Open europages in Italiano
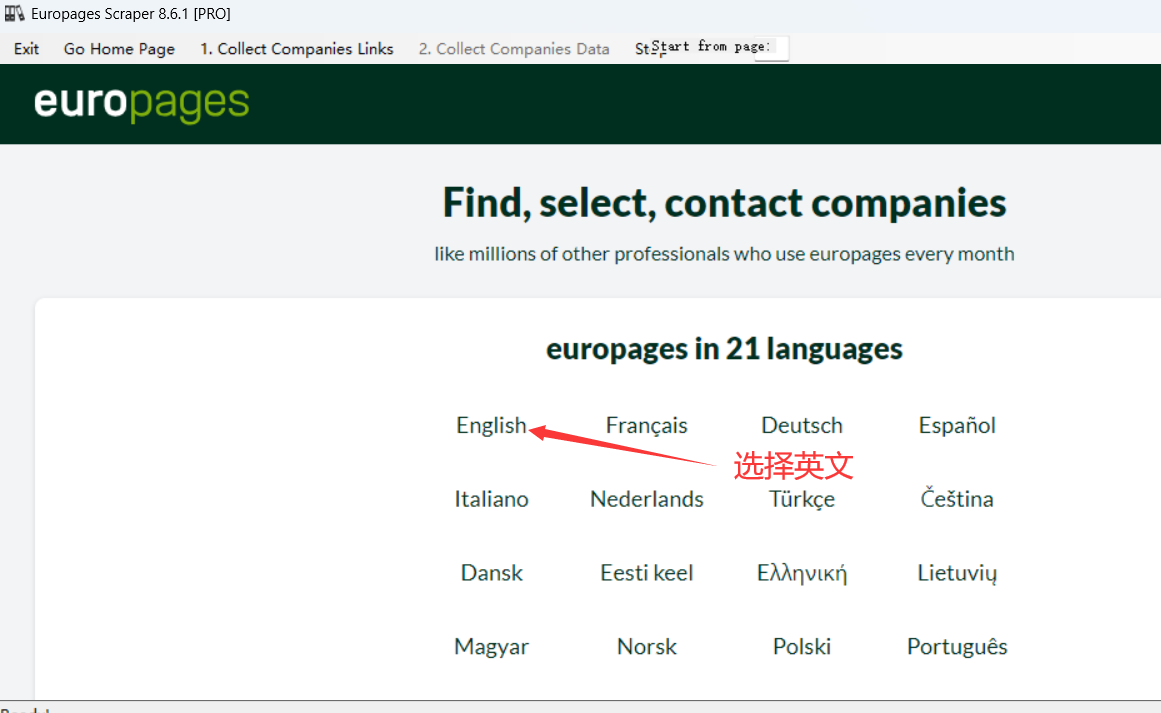The height and width of the screenshot is (713, 1161). [x=491, y=499]
